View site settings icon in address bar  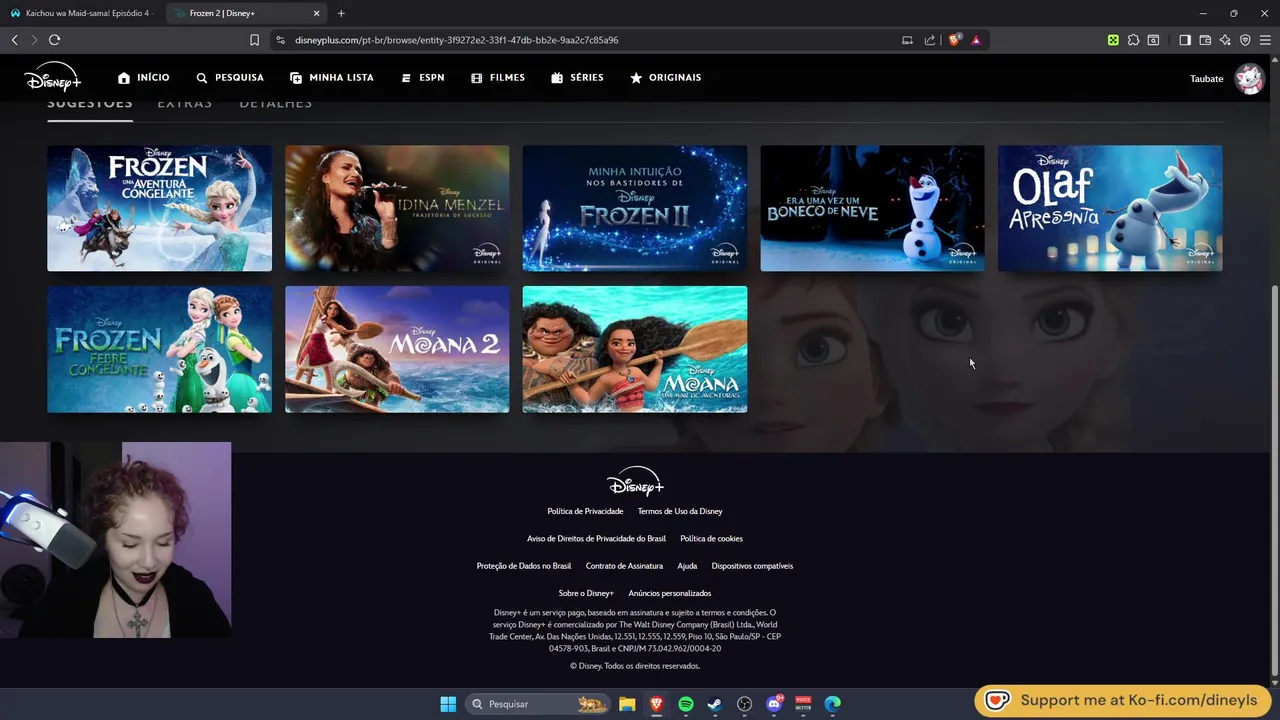pyautogui.click(x=281, y=40)
